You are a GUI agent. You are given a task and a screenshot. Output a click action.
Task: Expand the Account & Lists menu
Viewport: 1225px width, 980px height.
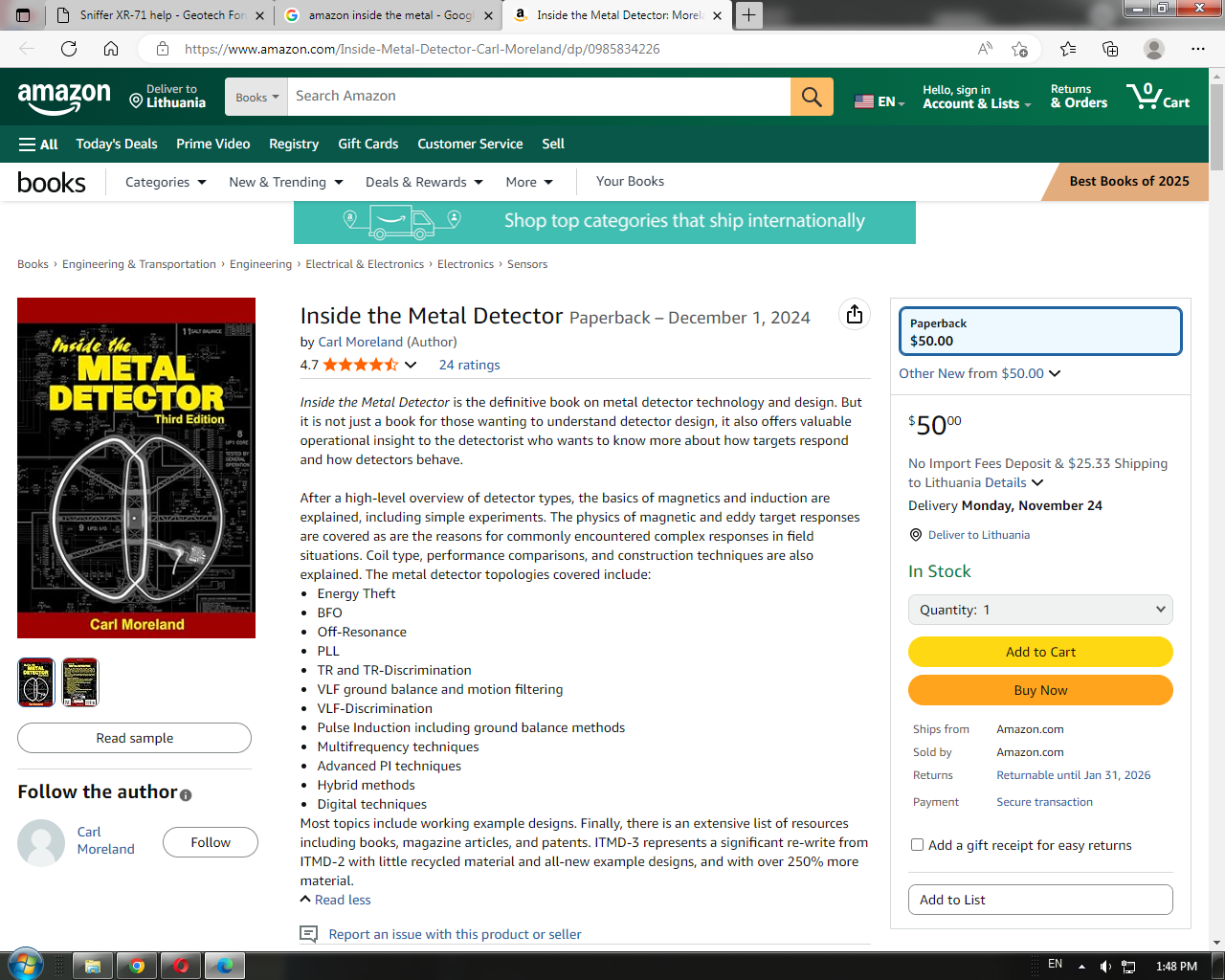976,97
